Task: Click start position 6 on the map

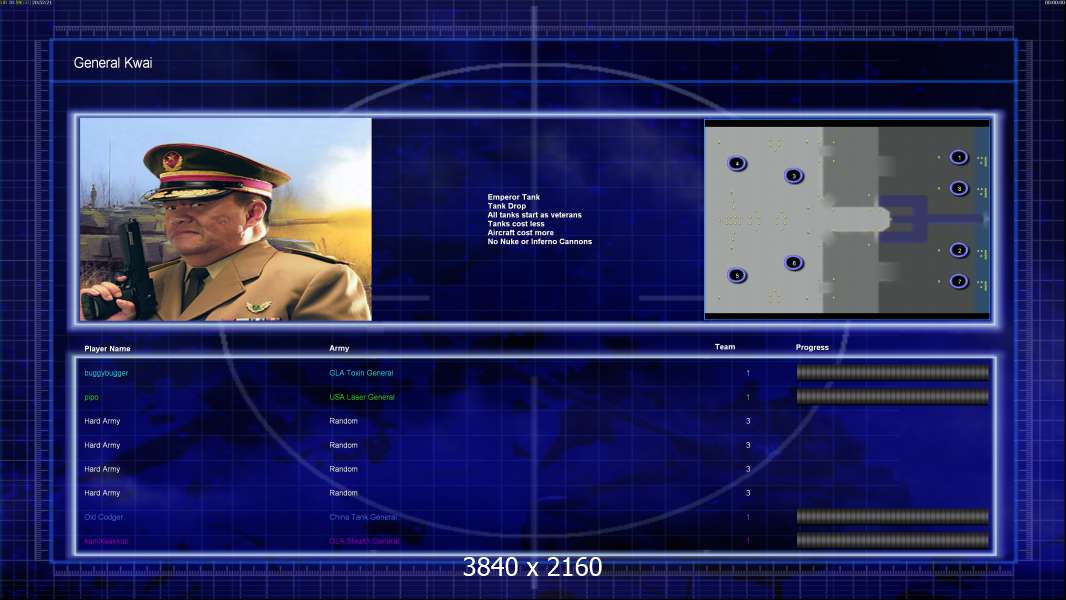Action: pos(793,263)
